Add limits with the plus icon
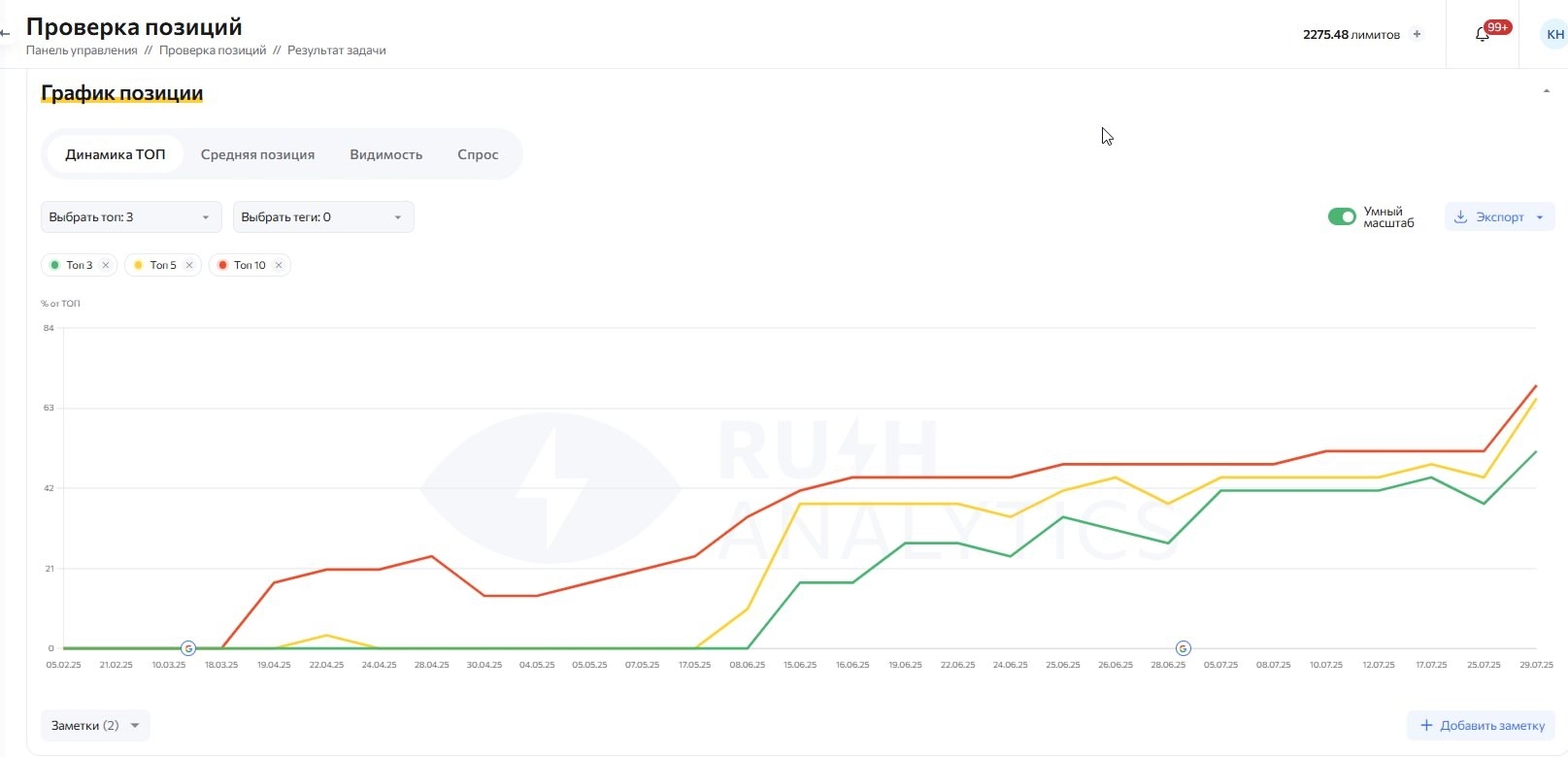Screen dimensions: 1568x757 (1417, 34)
